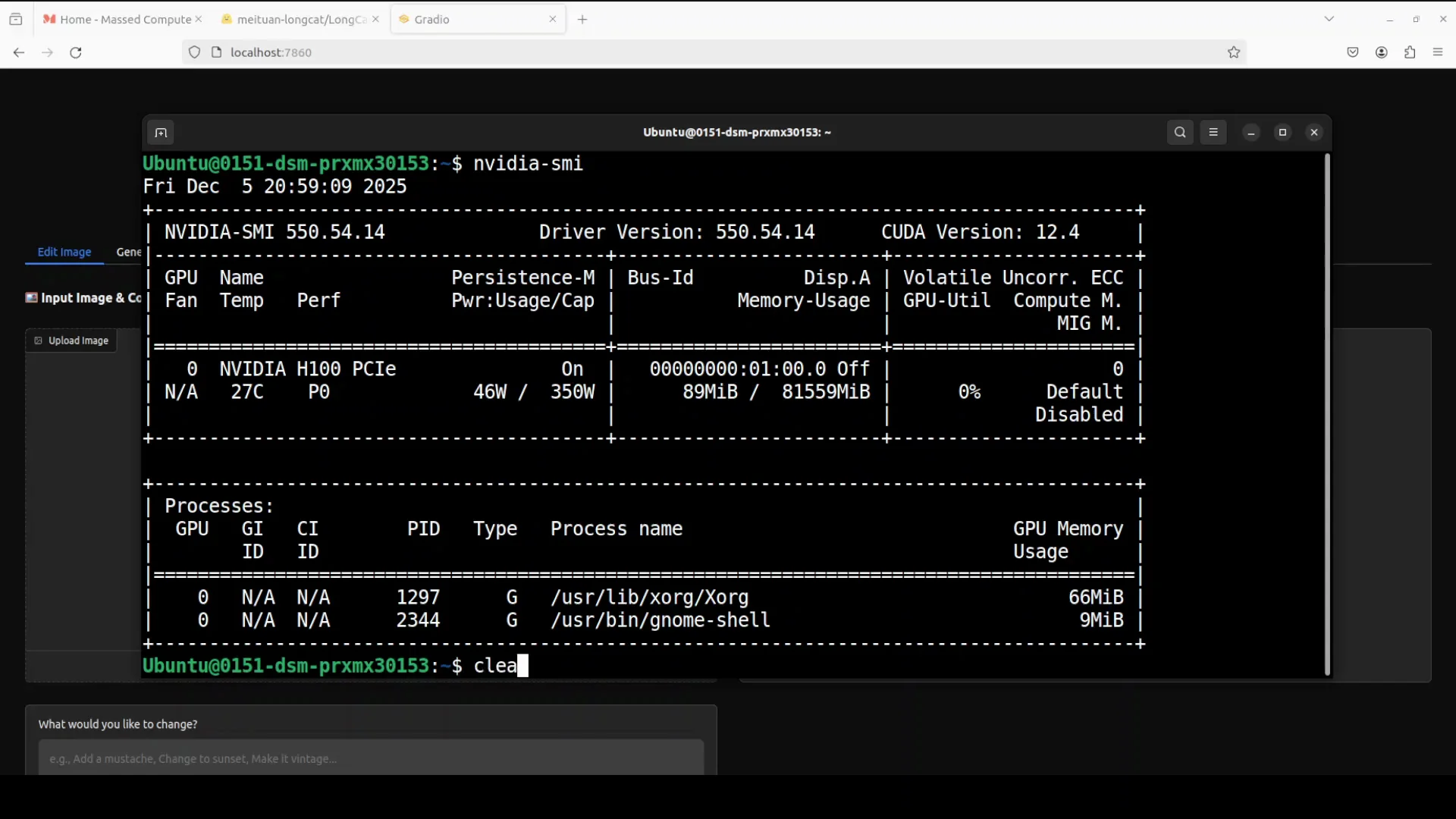Save the current page to Pocket
This screenshot has width=1456, height=819.
point(1354,52)
